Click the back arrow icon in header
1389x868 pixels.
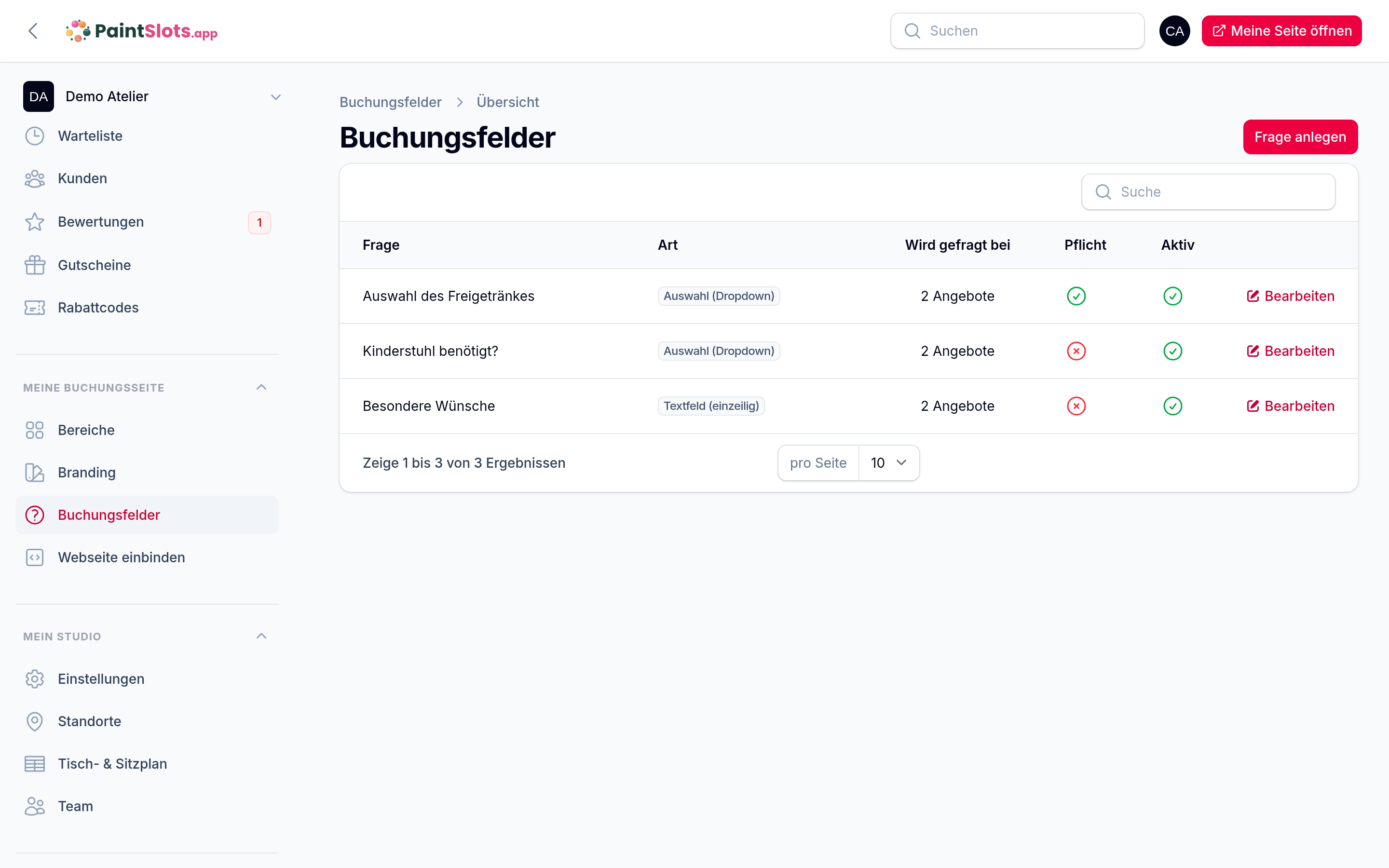[33, 31]
